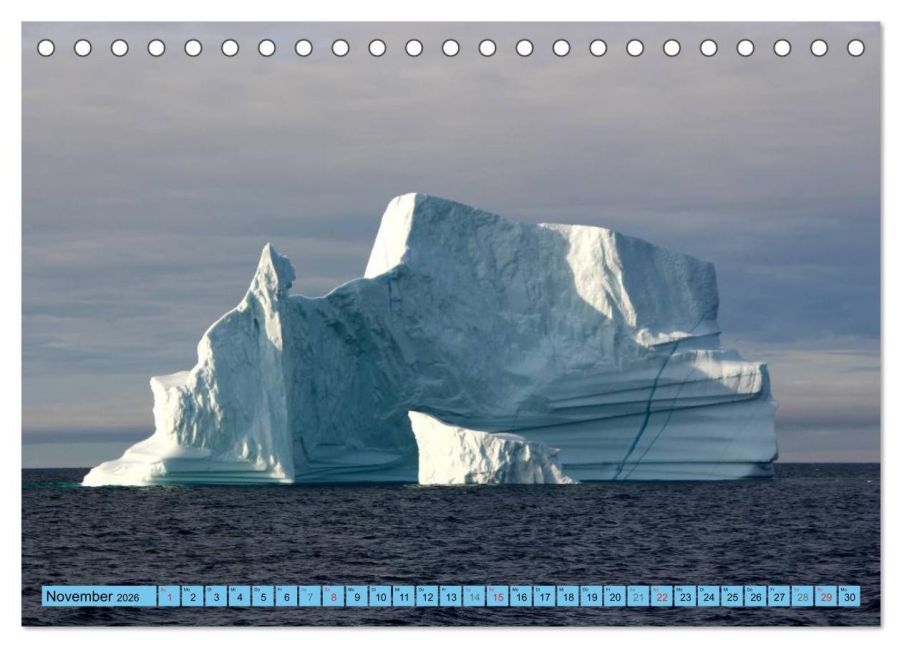Select date 29 in the calendar row
The width and height of the screenshot is (902, 648).
tap(825, 596)
